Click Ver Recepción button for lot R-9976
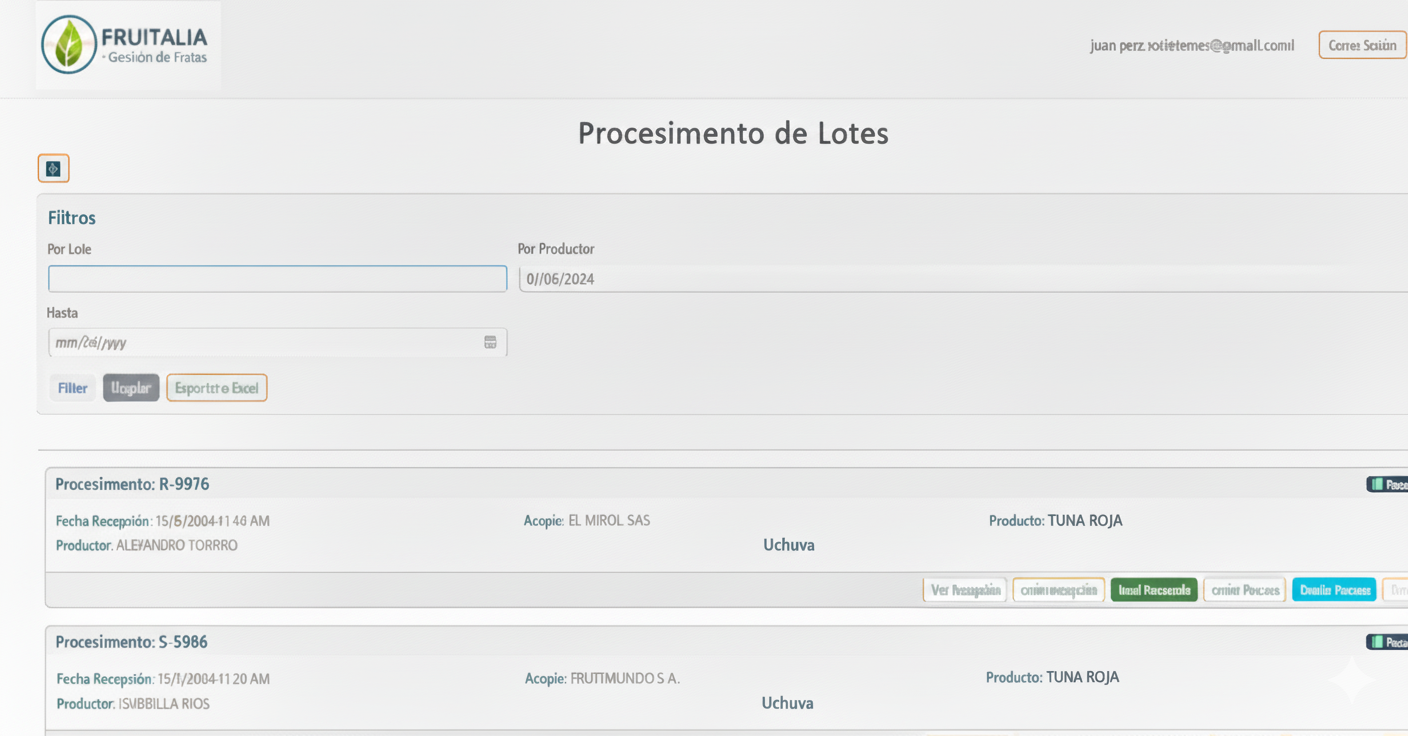 [x=964, y=590]
